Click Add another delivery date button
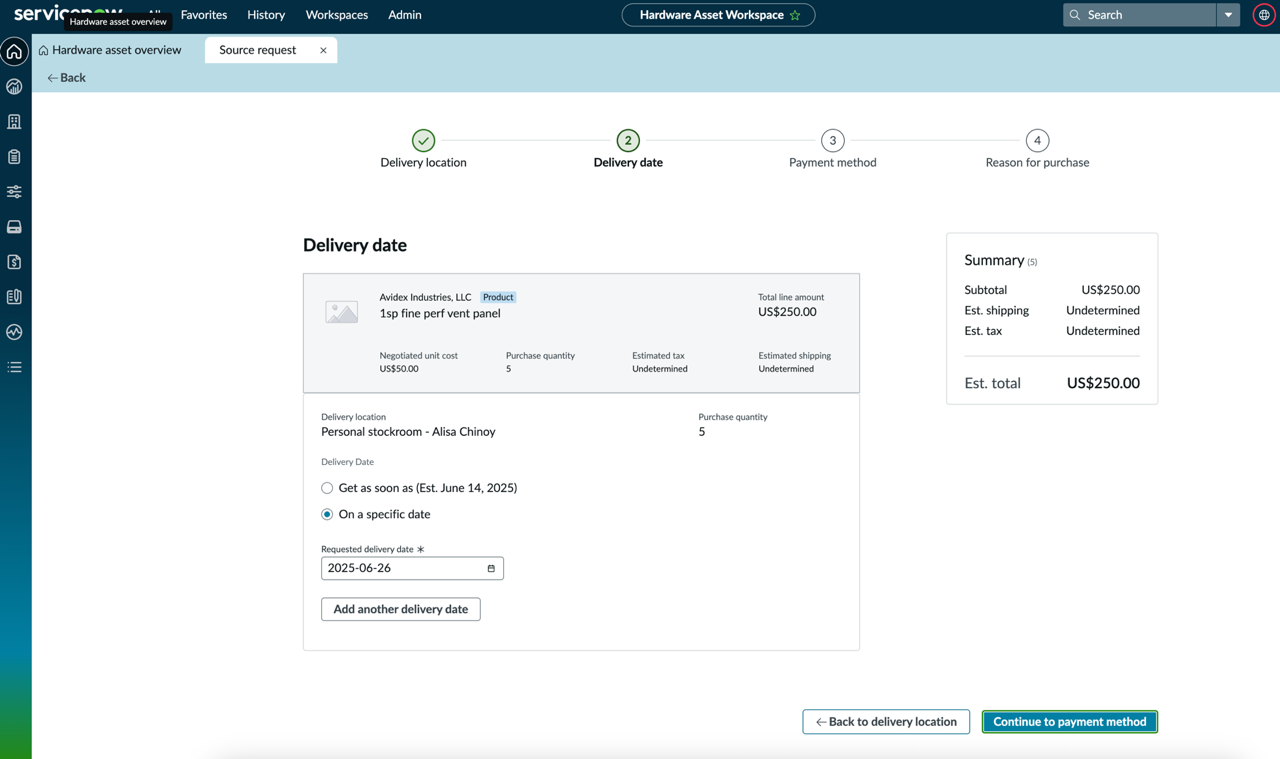 pyautogui.click(x=401, y=609)
